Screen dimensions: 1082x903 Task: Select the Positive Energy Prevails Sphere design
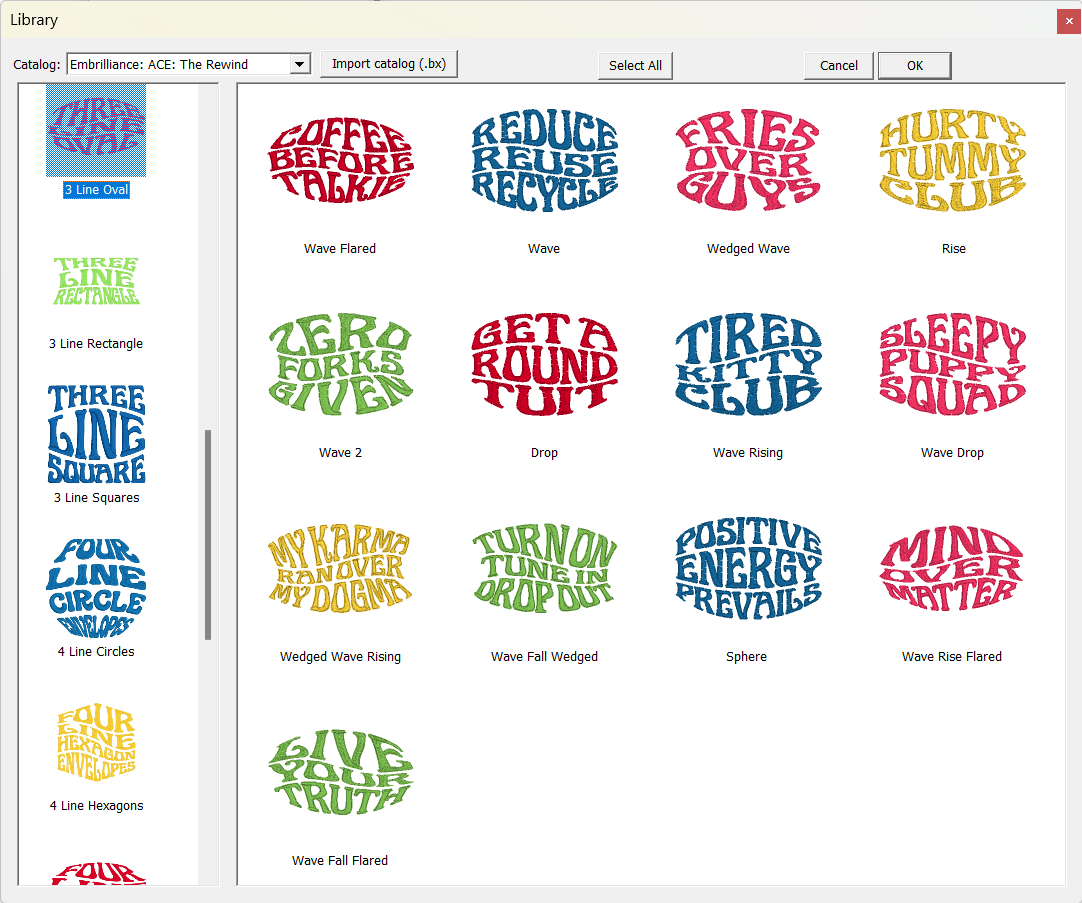[x=746, y=568]
